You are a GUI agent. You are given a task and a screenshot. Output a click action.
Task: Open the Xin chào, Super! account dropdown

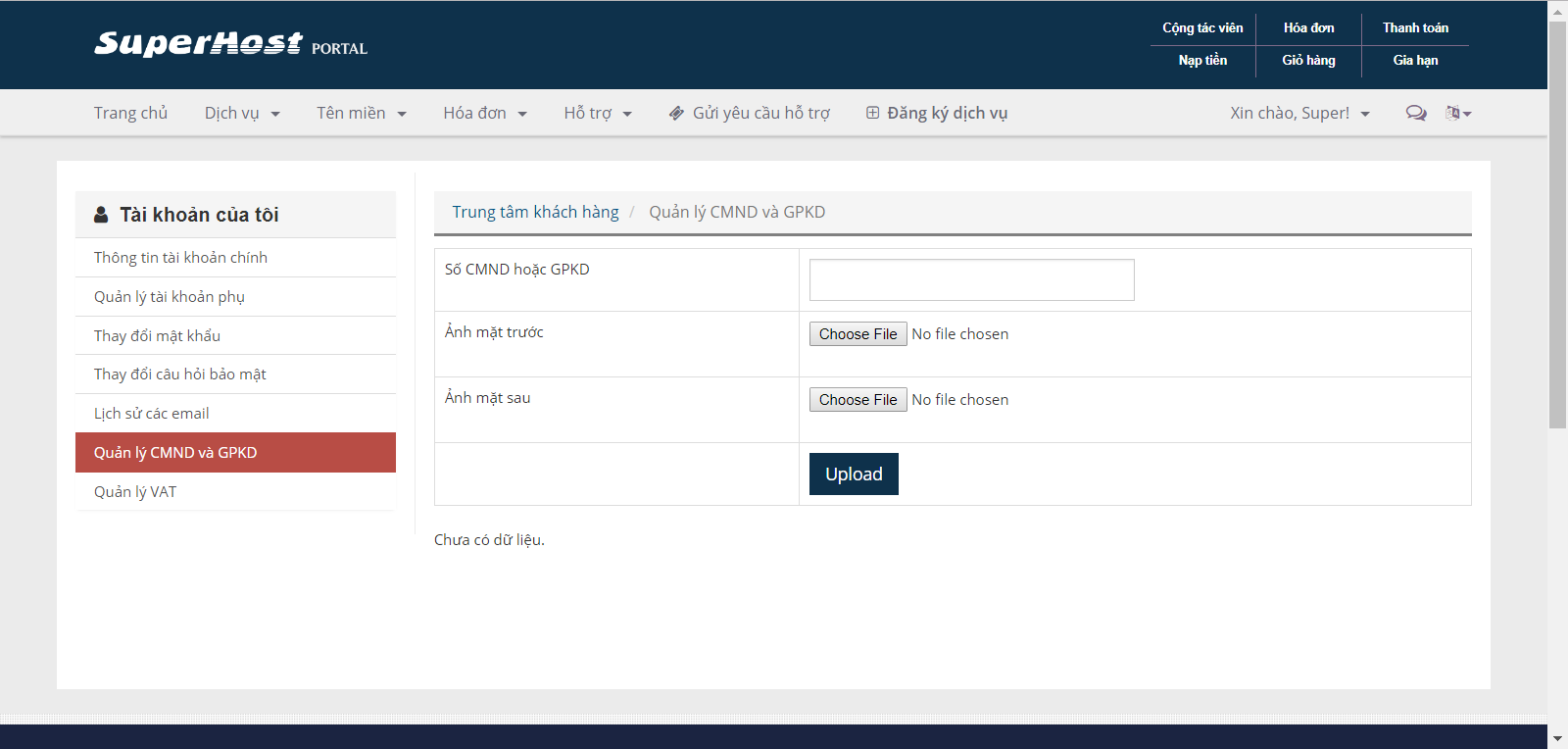(1299, 114)
